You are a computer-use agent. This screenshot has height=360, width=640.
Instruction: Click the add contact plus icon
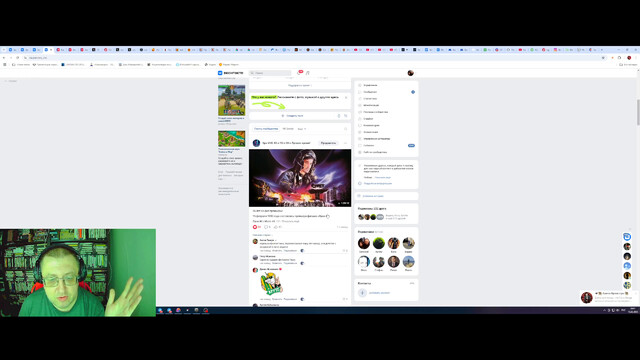[362, 293]
